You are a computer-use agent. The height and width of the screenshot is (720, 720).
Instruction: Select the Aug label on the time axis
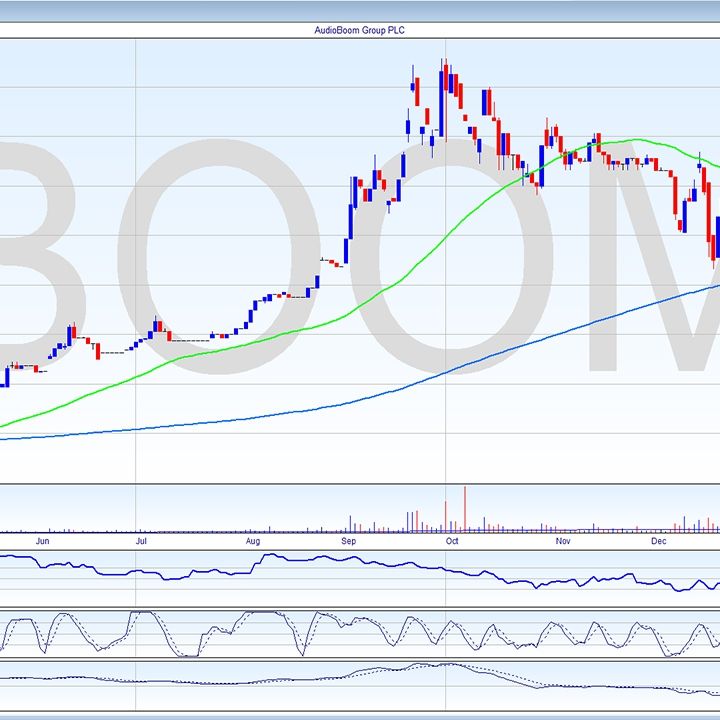tap(253, 541)
